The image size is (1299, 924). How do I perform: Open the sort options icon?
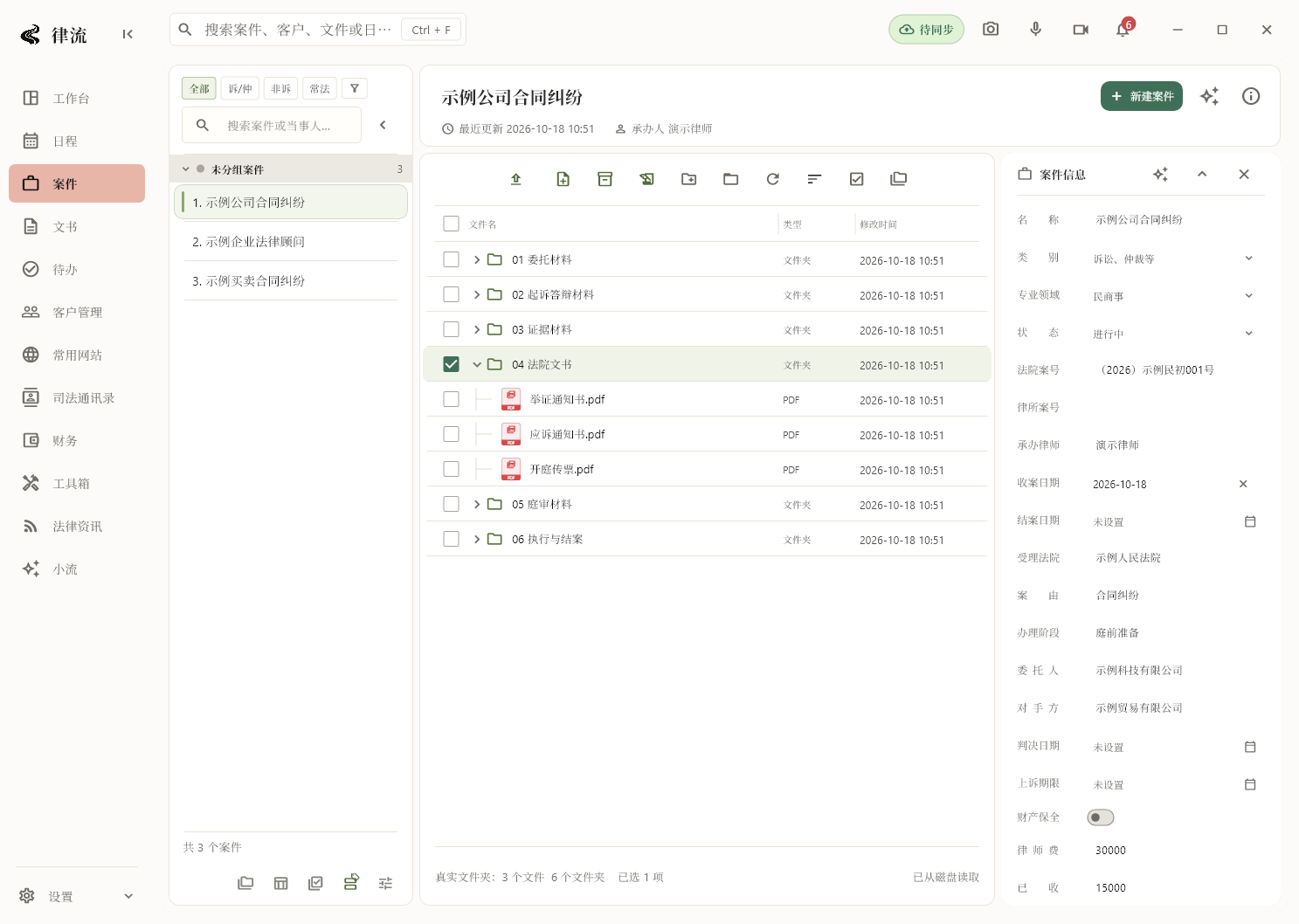[x=815, y=179]
